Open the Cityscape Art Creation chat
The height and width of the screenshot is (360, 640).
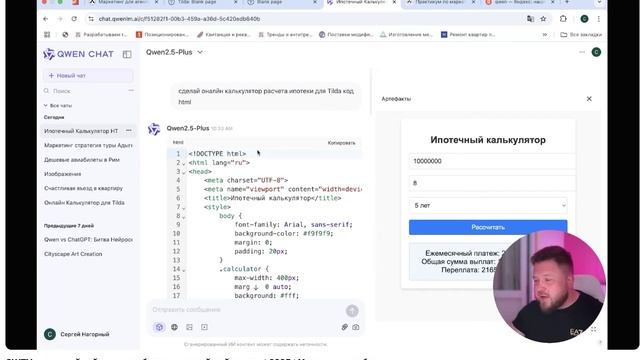[73, 254]
